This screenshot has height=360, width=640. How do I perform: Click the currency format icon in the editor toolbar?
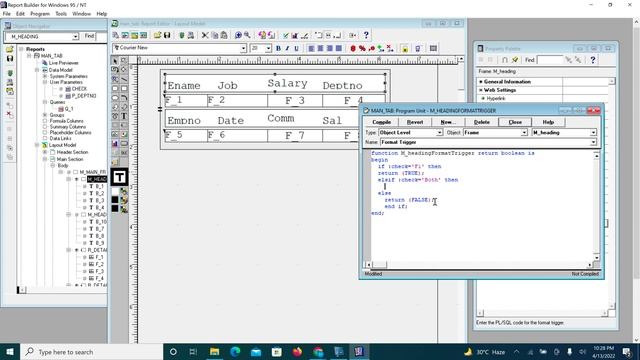tap(353, 48)
